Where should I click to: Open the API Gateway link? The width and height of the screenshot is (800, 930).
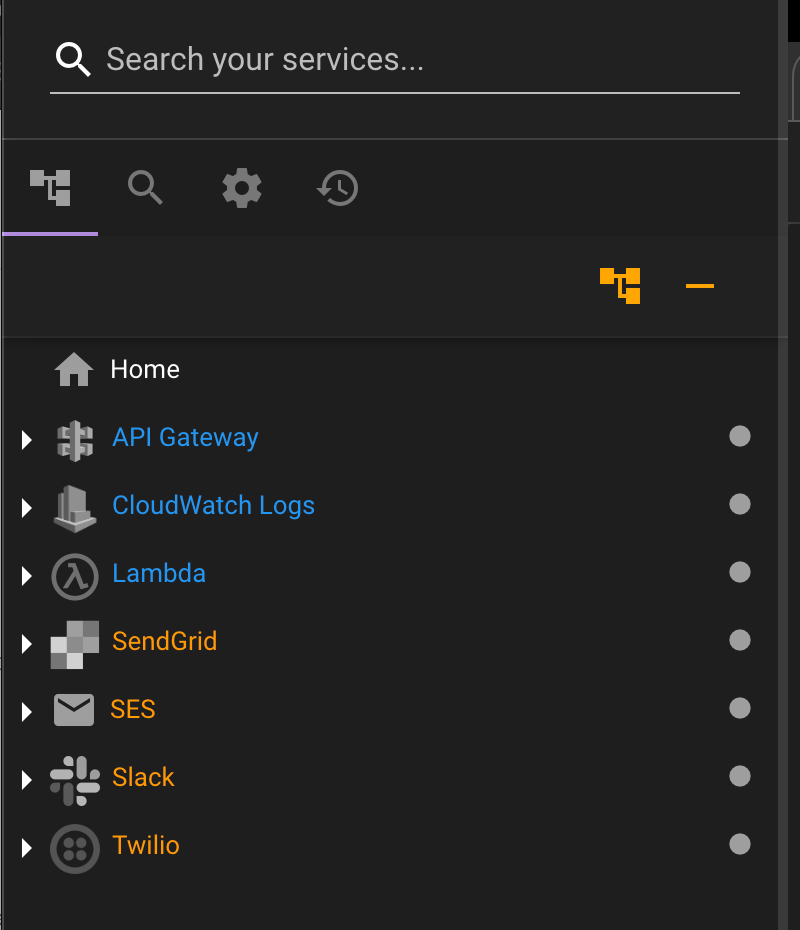click(186, 438)
